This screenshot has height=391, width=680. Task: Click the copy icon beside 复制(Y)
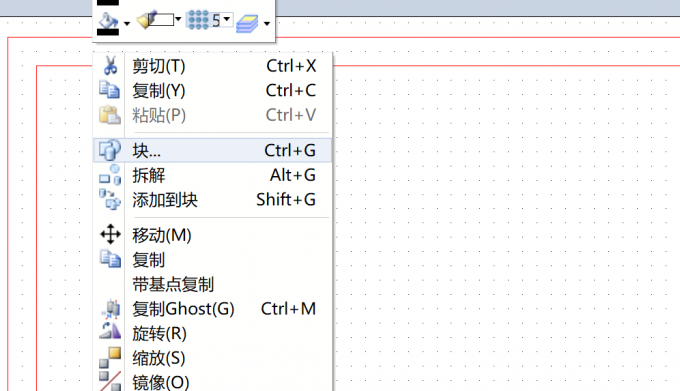(109, 90)
